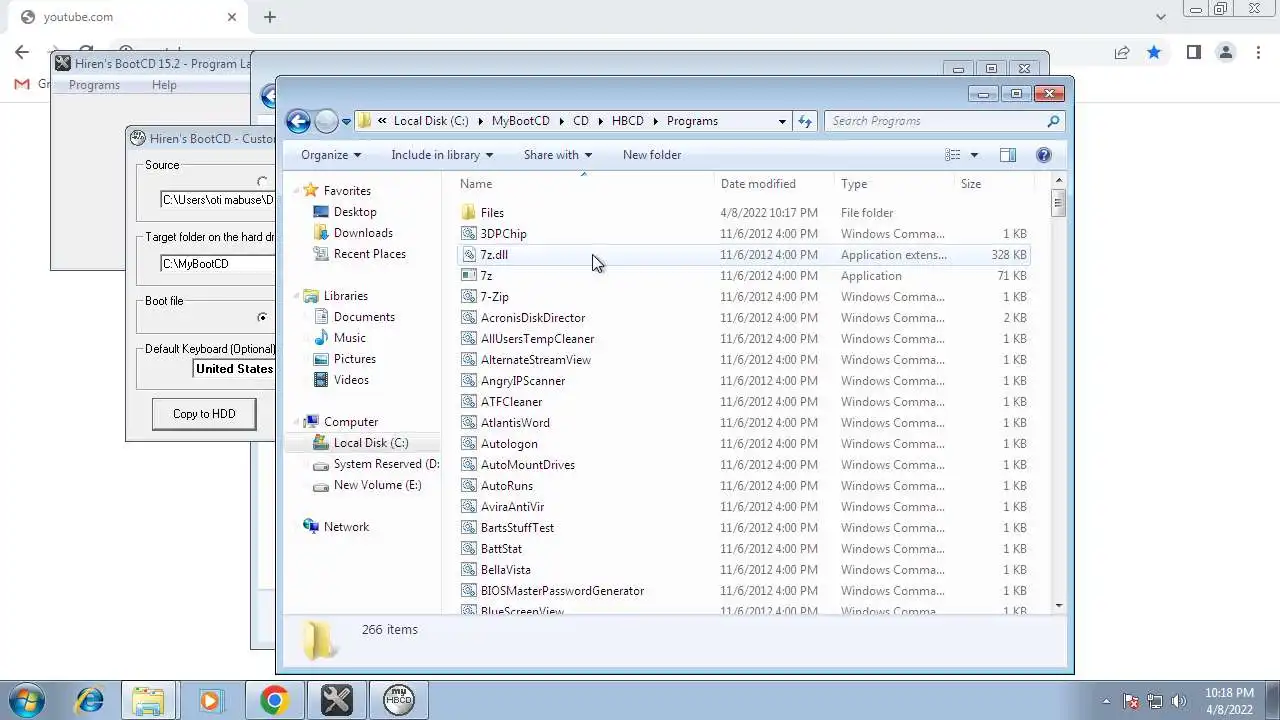The height and width of the screenshot is (720, 1280).
Task: Click the refresh button beside address bar
Action: 805,121
